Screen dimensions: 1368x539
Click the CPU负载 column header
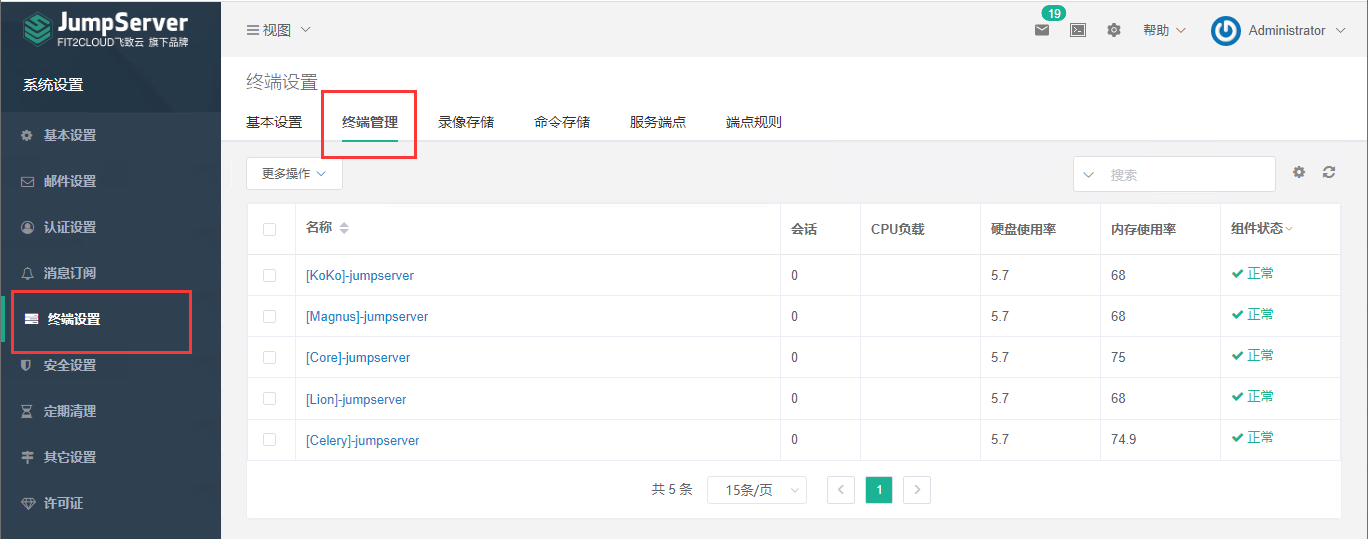(898, 229)
